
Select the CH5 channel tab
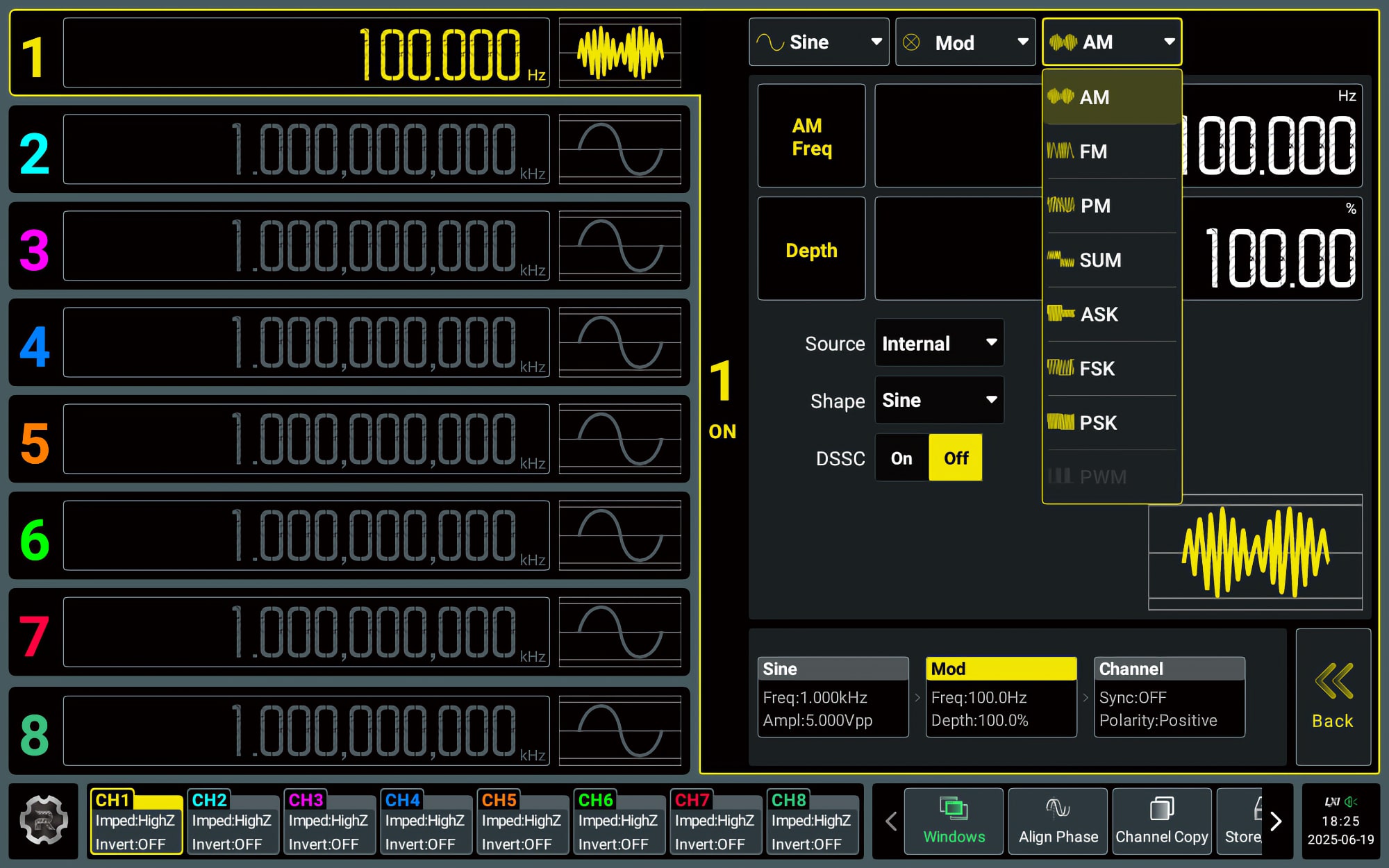click(x=522, y=822)
